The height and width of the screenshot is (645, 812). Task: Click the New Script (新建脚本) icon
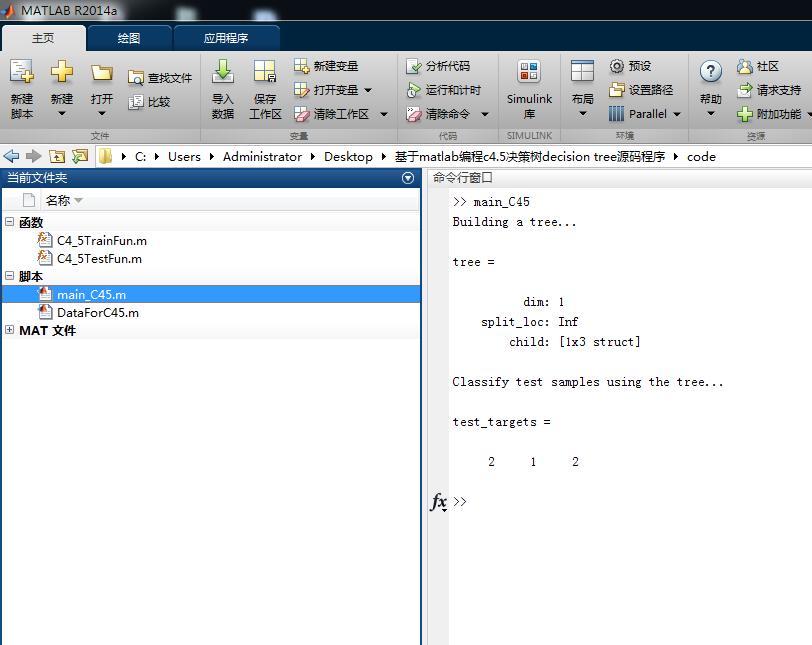tap(22, 71)
